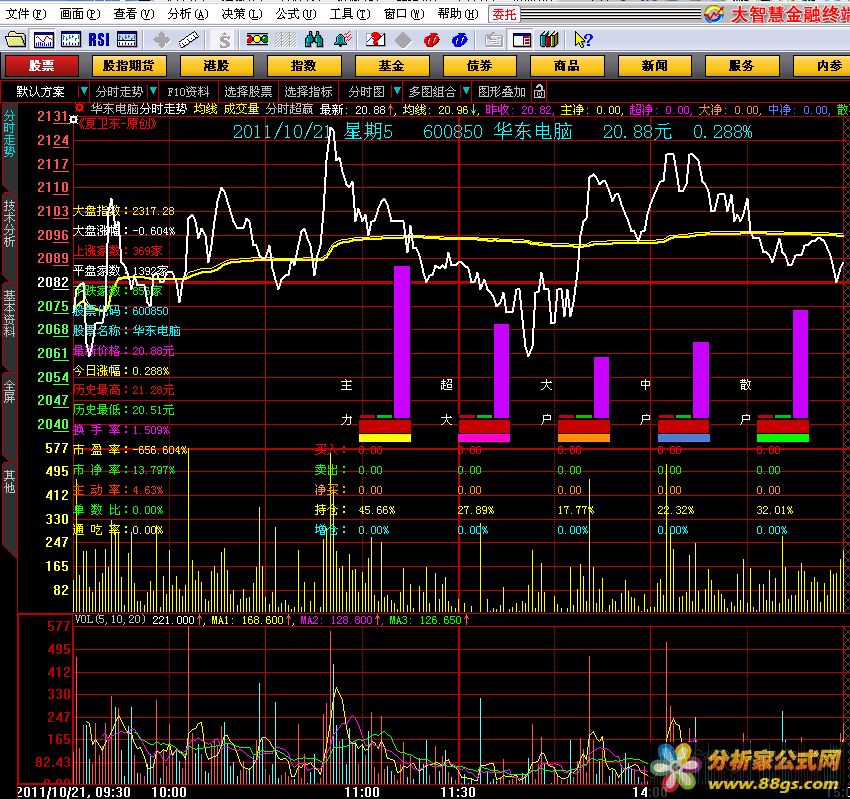Click the 成交量 indicator label in chart header
Screen dimensions: 850x799
[241, 109]
